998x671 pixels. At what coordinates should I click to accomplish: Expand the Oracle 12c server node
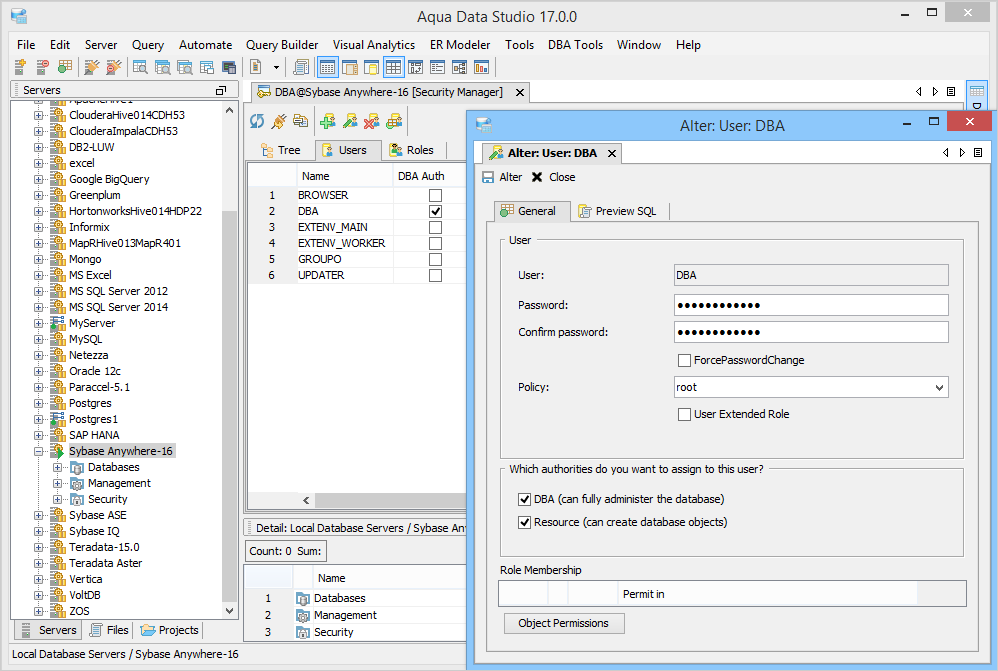(39, 371)
